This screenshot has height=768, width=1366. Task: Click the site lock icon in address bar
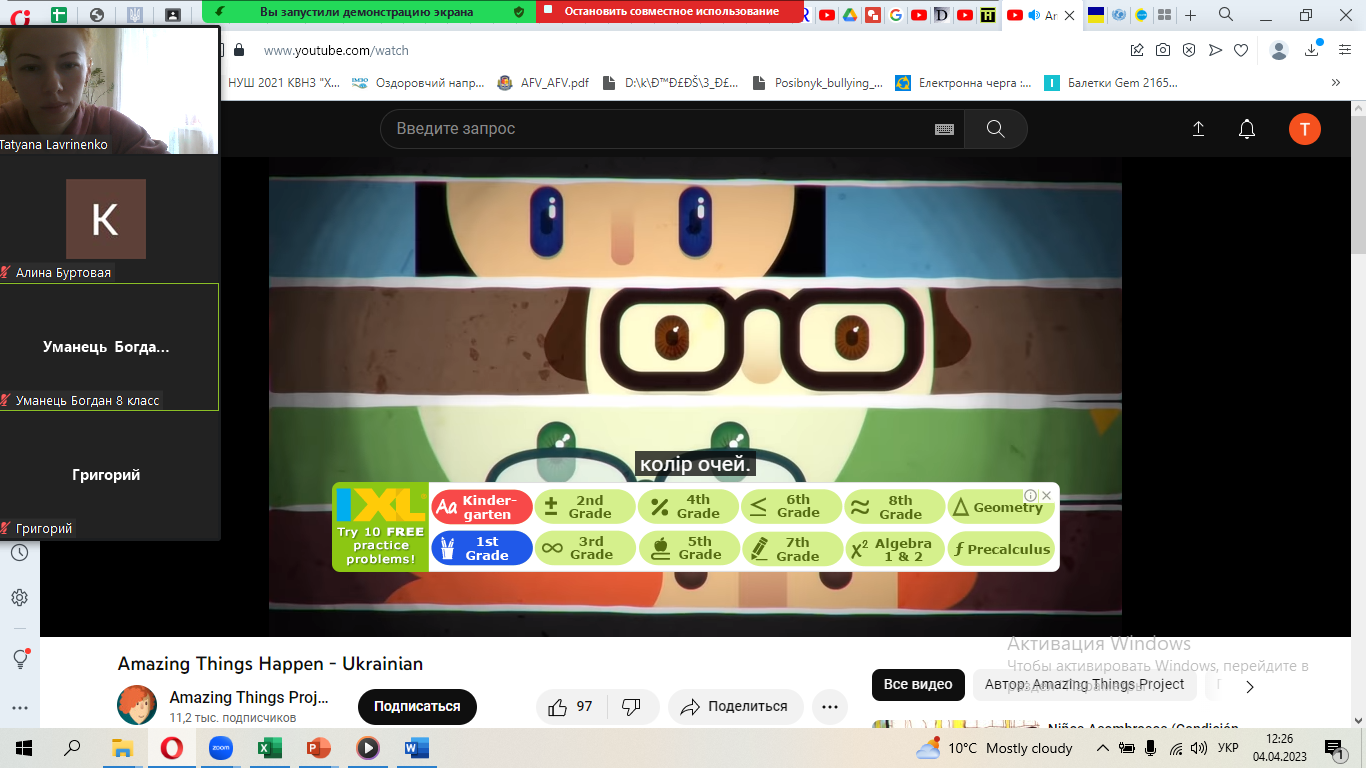[238, 50]
